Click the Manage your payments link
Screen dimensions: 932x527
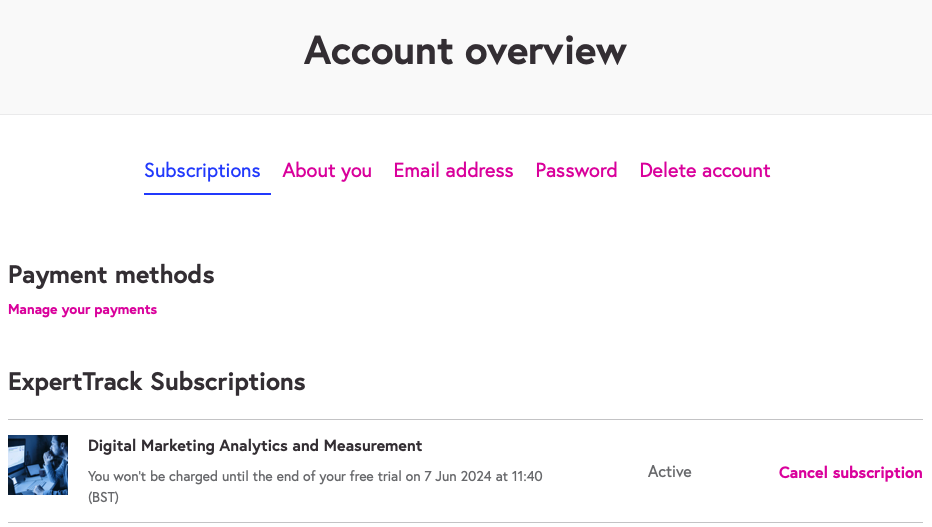click(82, 310)
